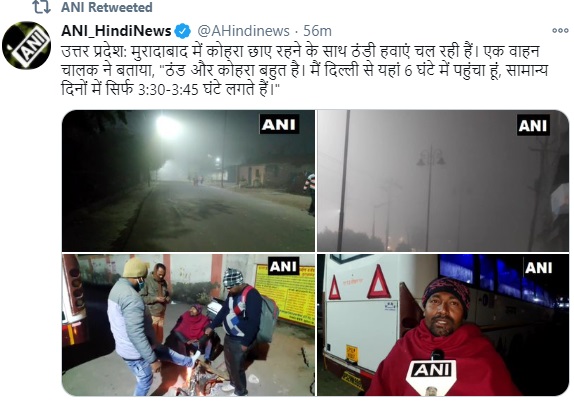Click the ANI watermark on the bonfire photo
Screen dimensions: 574x401
(x=284, y=266)
